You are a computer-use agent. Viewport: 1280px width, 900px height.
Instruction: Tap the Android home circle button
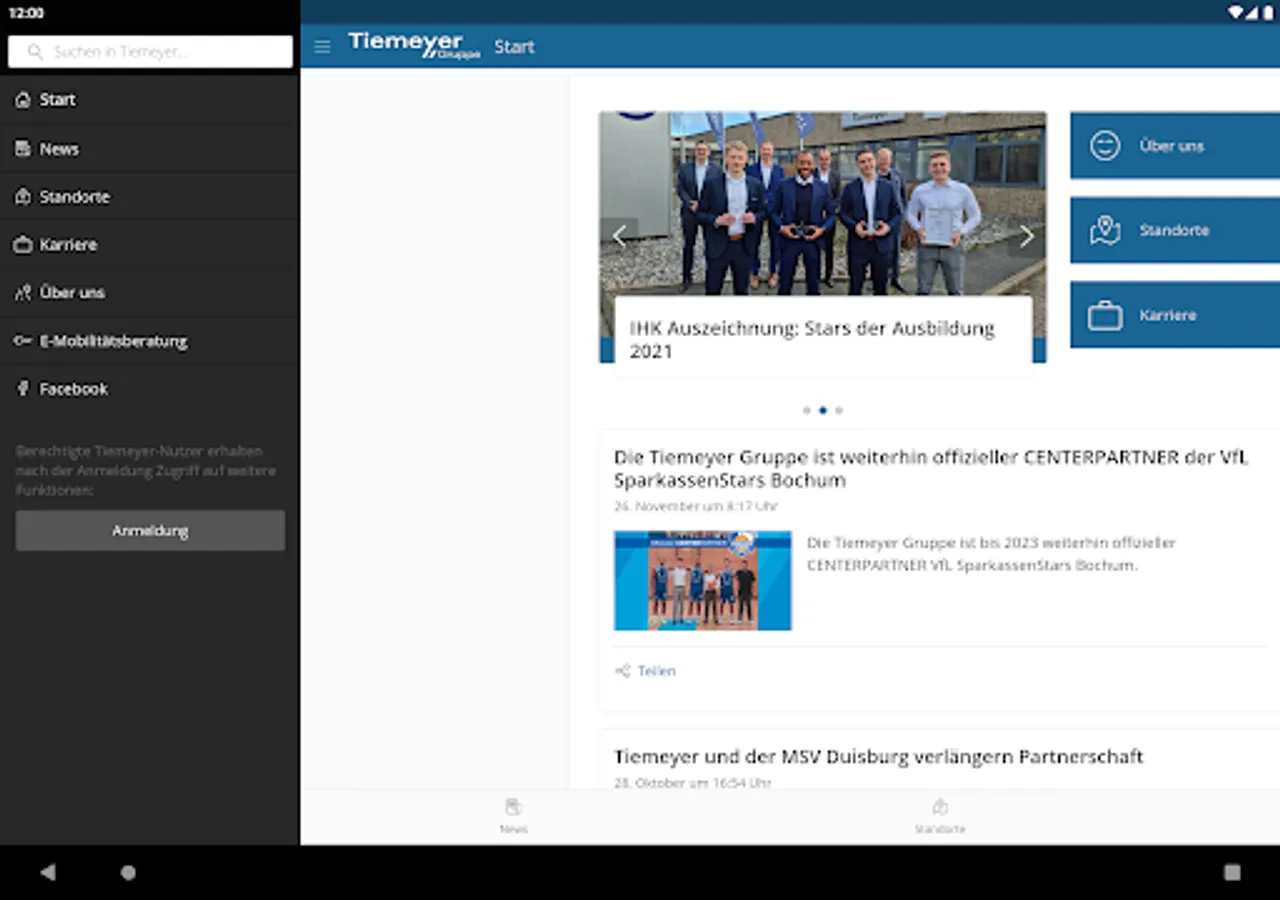coord(128,872)
